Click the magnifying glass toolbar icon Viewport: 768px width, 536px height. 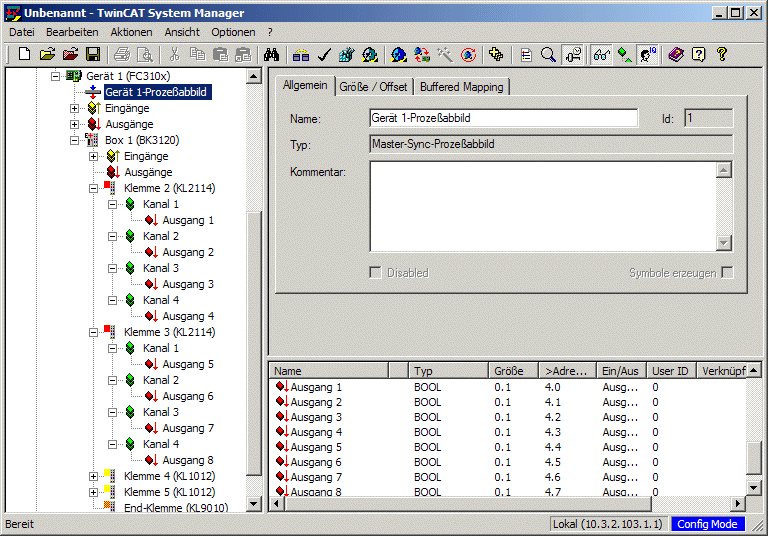[548, 54]
